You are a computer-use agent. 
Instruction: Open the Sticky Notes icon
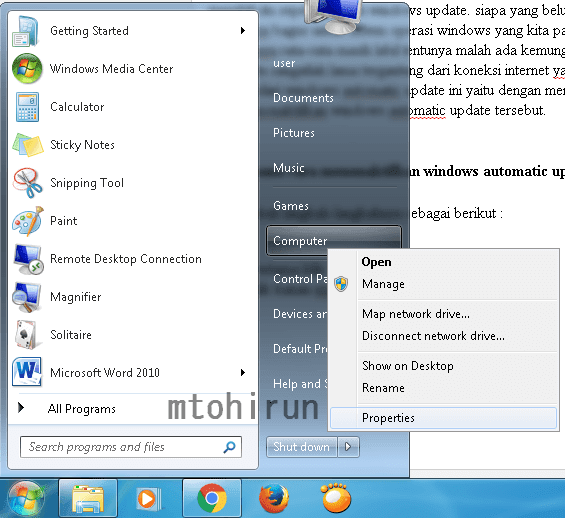tap(28, 145)
